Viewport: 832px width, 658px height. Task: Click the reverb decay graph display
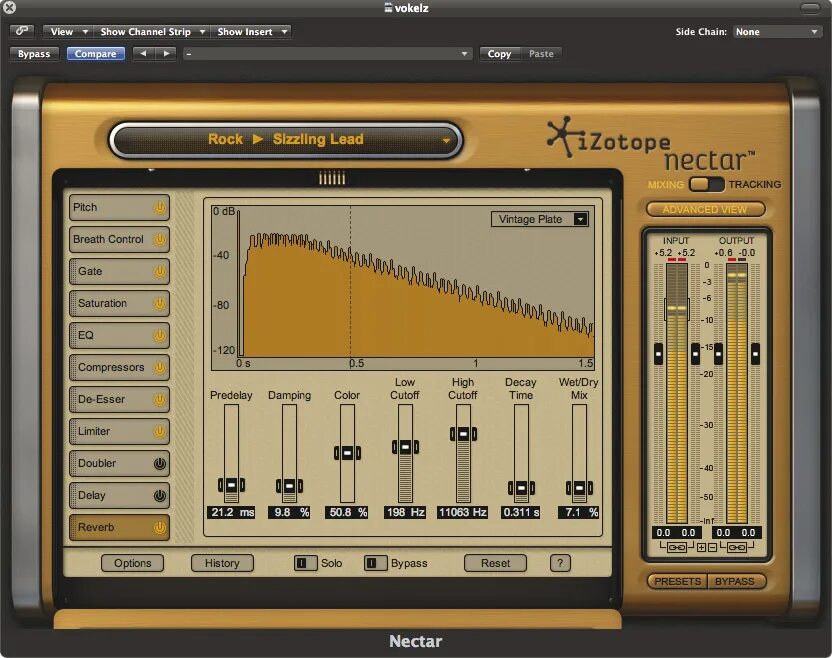point(403,288)
